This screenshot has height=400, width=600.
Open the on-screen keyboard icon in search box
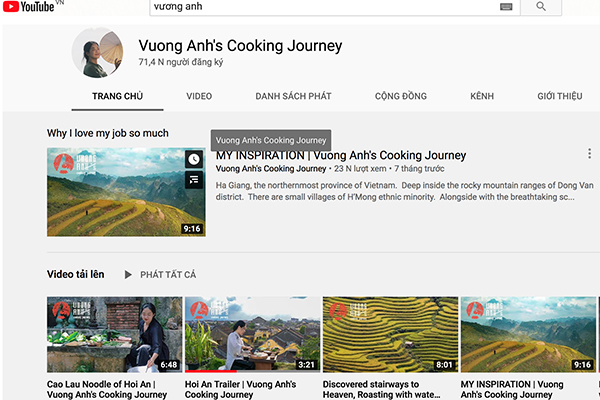point(506,7)
